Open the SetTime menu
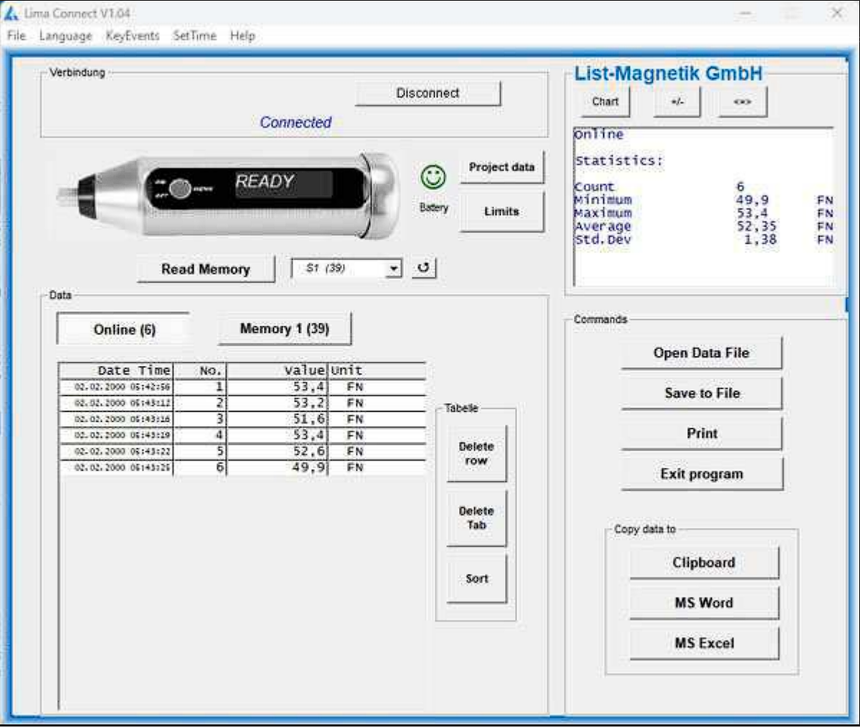Screen dimensions: 860x728 pyautogui.click(x=194, y=36)
